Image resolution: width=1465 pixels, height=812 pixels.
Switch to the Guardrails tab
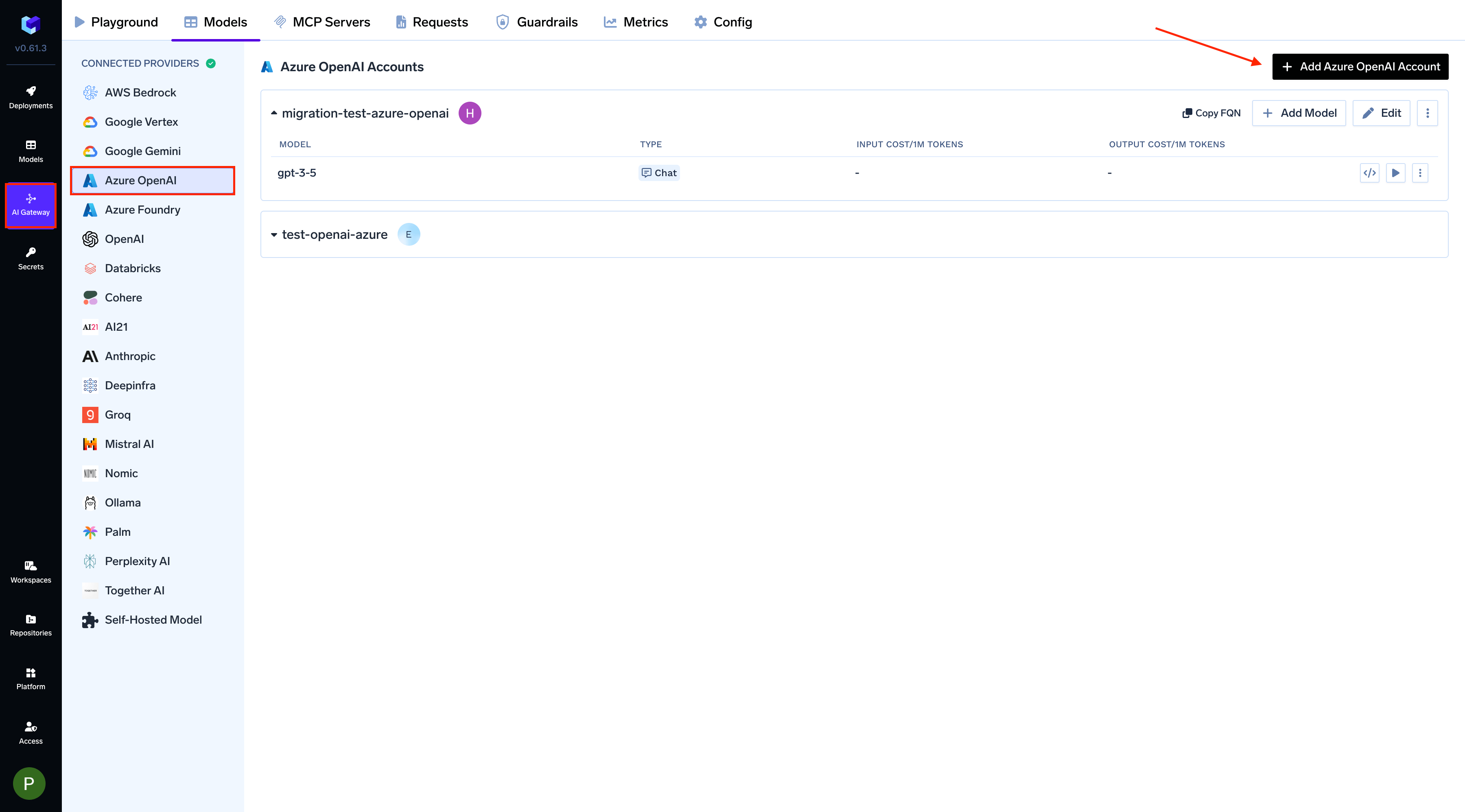point(536,22)
